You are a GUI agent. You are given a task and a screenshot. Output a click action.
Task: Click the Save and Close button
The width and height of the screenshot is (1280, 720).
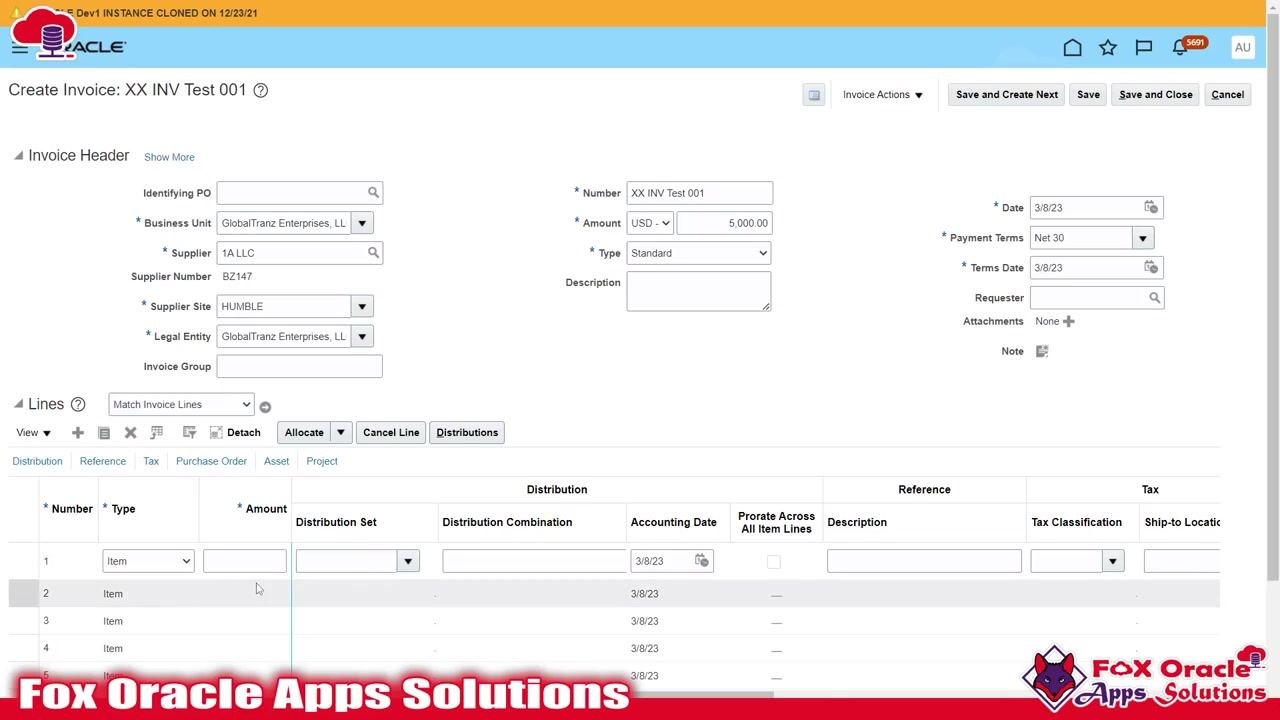tap(1156, 95)
